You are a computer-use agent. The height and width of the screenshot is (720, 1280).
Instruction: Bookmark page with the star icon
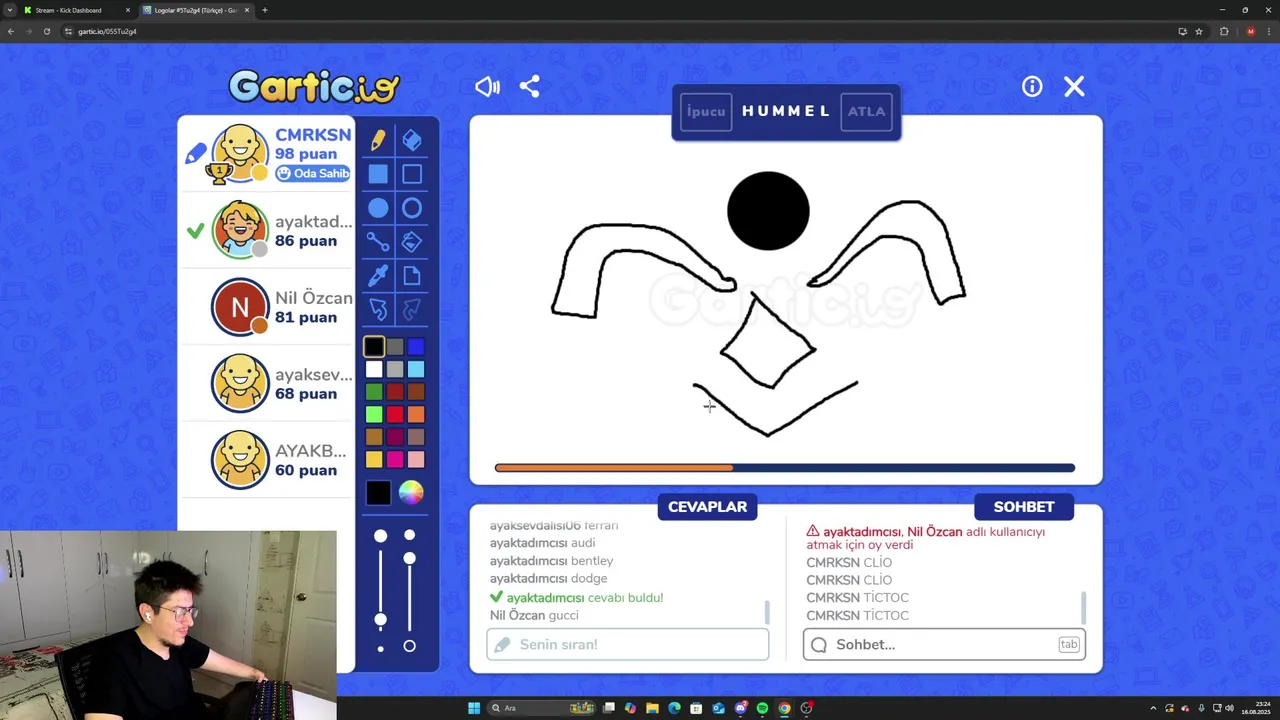pos(1199,31)
